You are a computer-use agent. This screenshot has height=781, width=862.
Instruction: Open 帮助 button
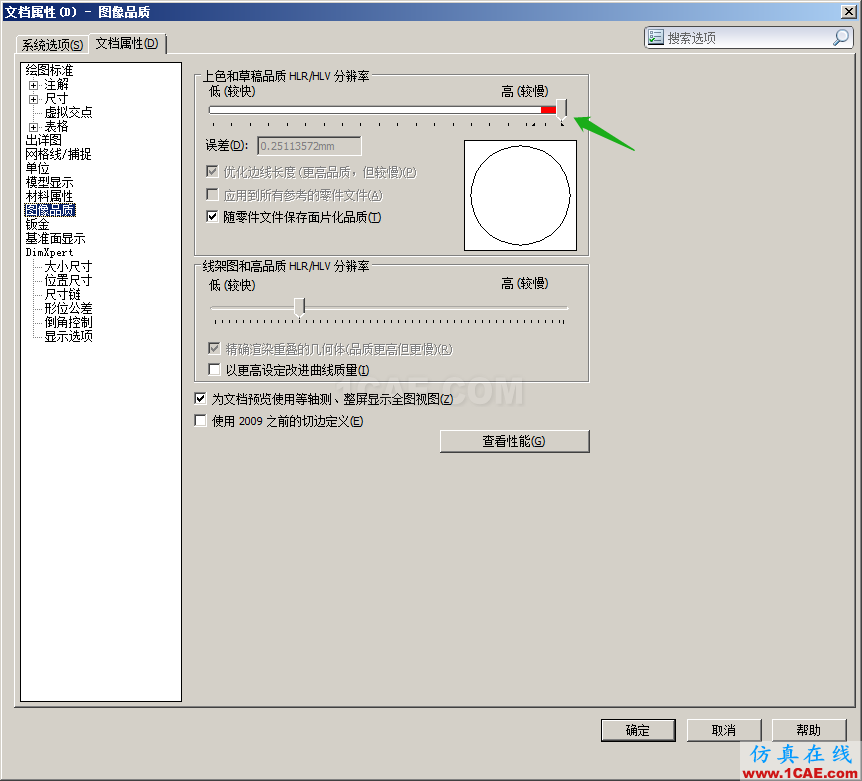(809, 730)
